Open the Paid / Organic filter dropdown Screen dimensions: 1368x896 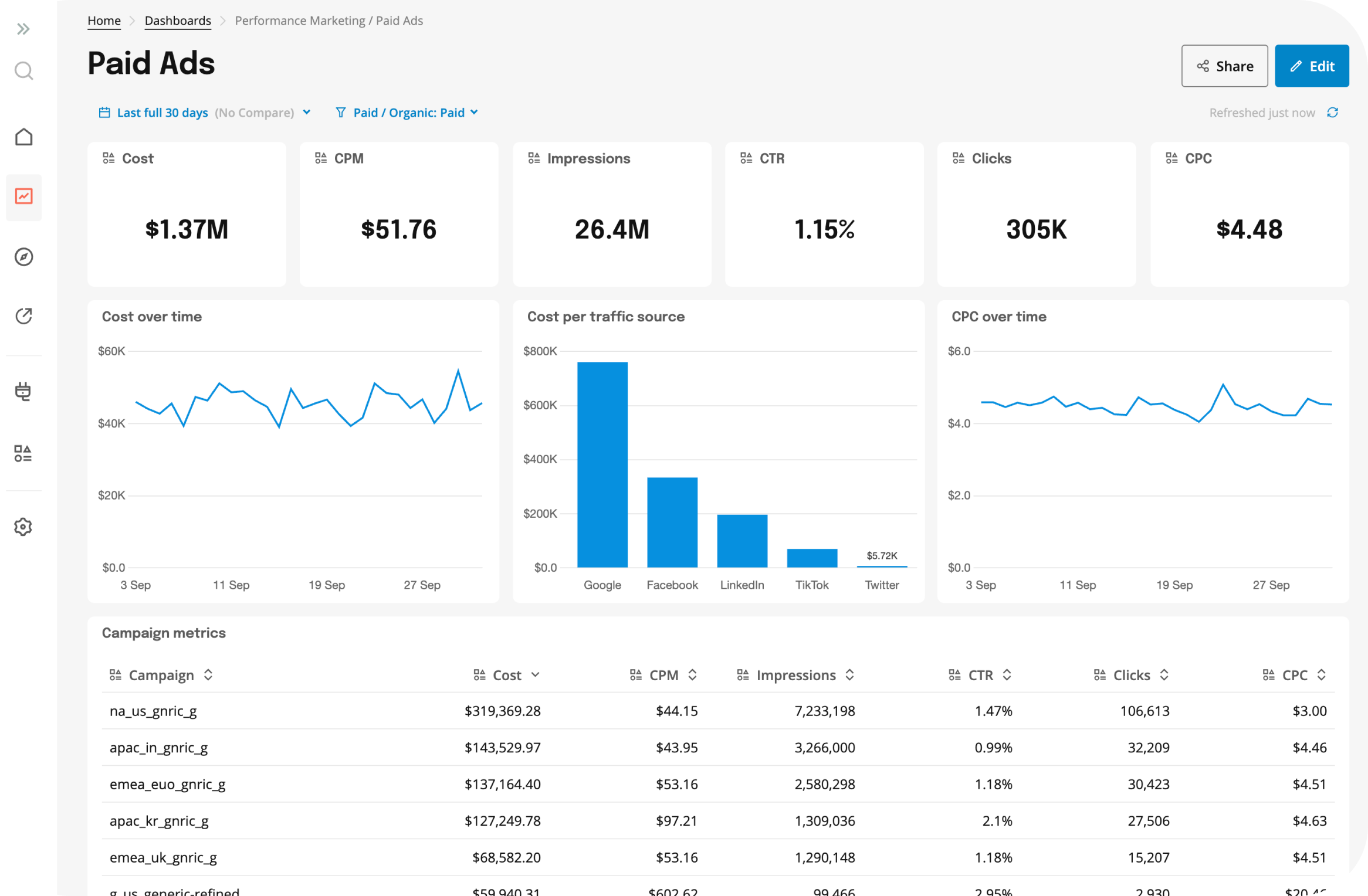click(407, 113)
